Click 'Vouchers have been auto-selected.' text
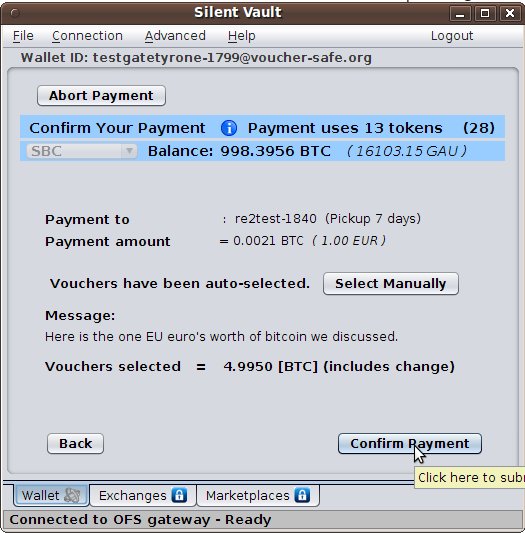The width and height of the screenshot is (525, 533). pyautogui.click(x=180, y=283)
